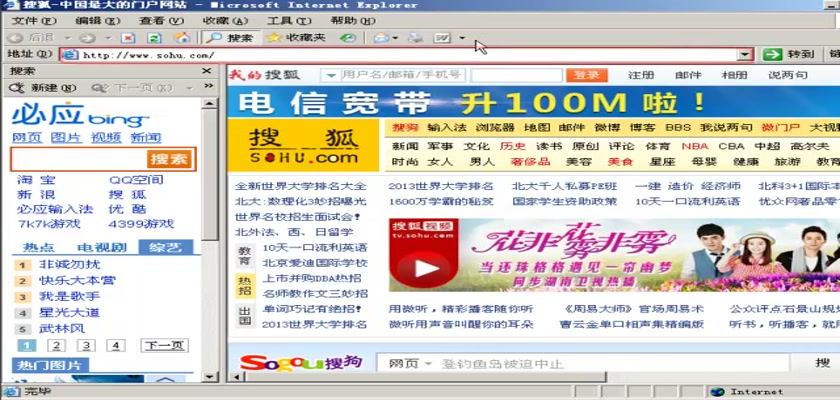Select Bing 网页 search type link
Screen dimensions: 840x400
pos(27,138)
